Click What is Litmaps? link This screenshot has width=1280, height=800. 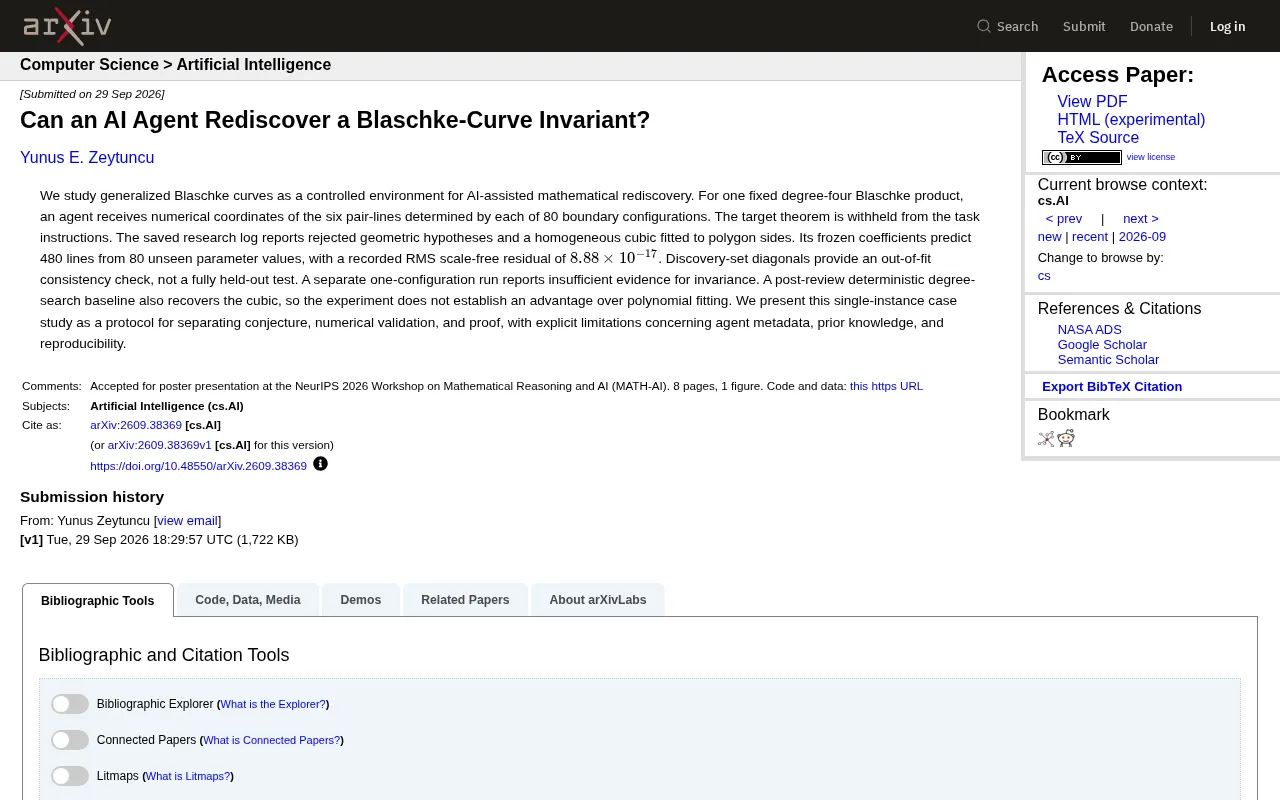188,776
